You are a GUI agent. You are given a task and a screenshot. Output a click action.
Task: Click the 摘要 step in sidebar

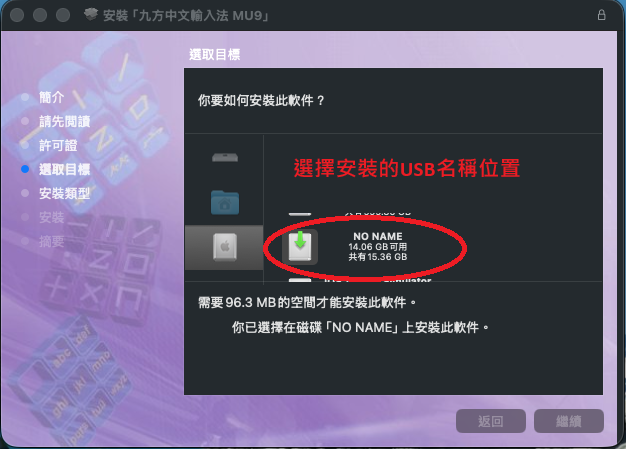52,241
